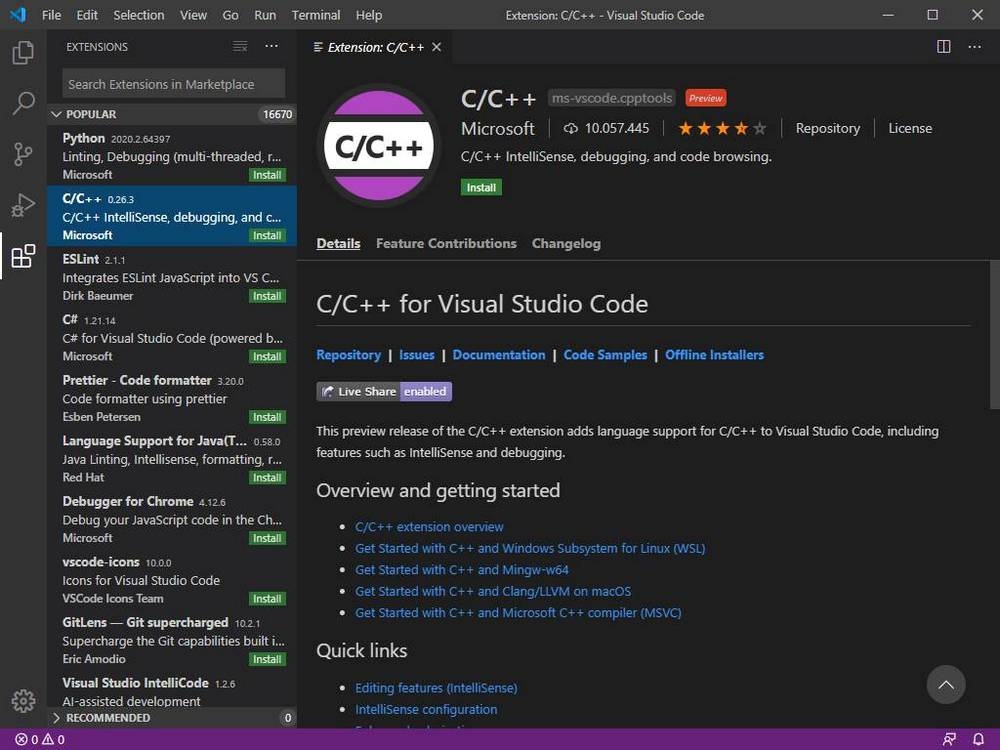Screen dimensions: 1000x750
Task: Open Run and Debug view icon
Action: [x=23, y=205]
